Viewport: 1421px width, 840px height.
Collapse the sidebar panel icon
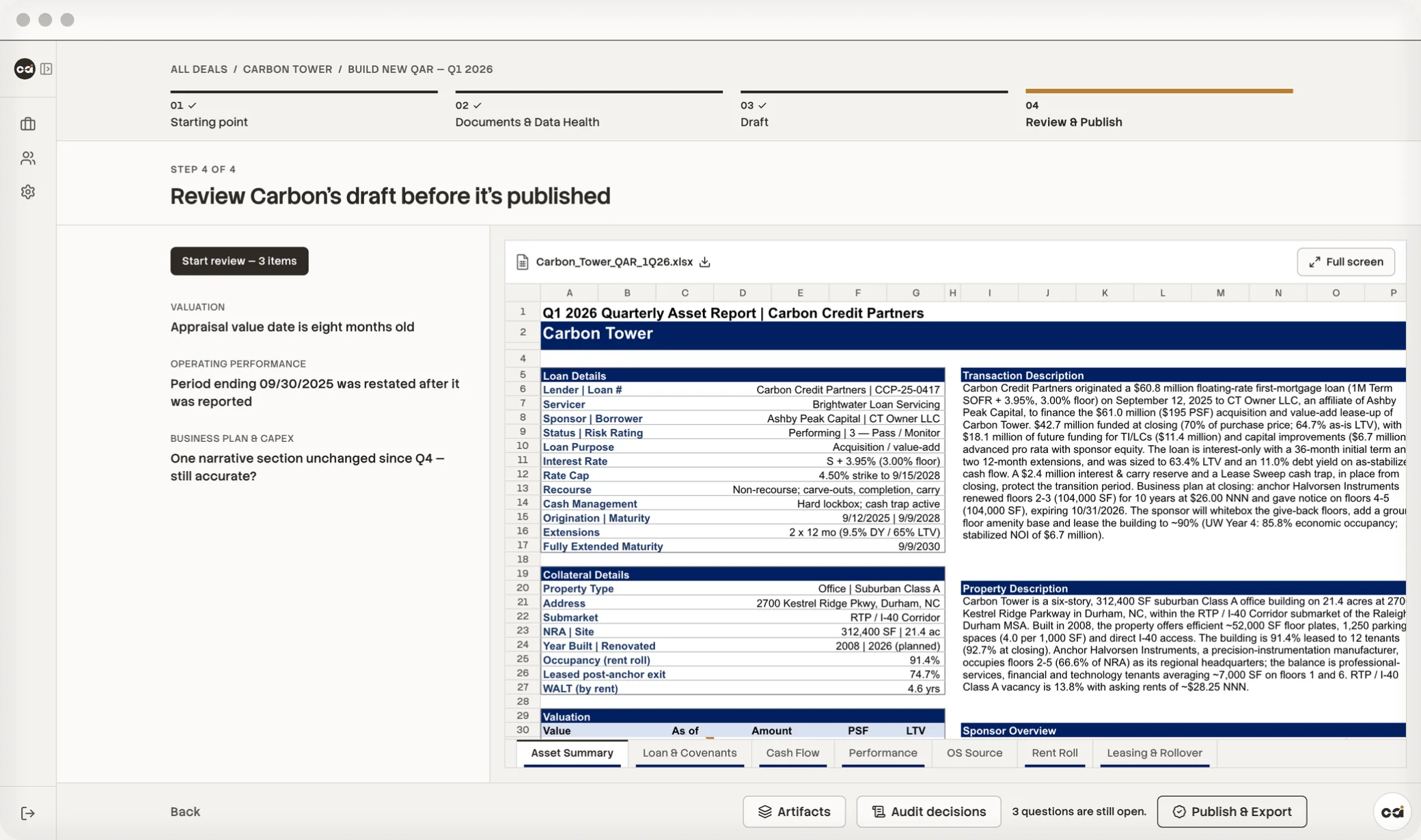click(x=46, y=69)
